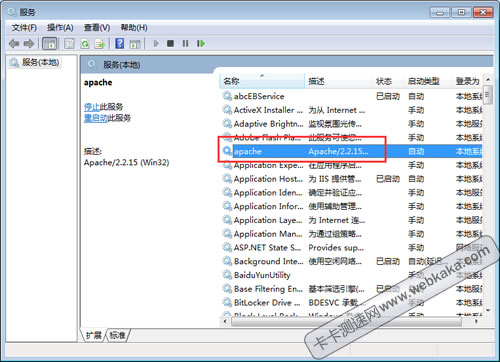Click the Start service play icon
500x362 pixels.
point(156,43)
